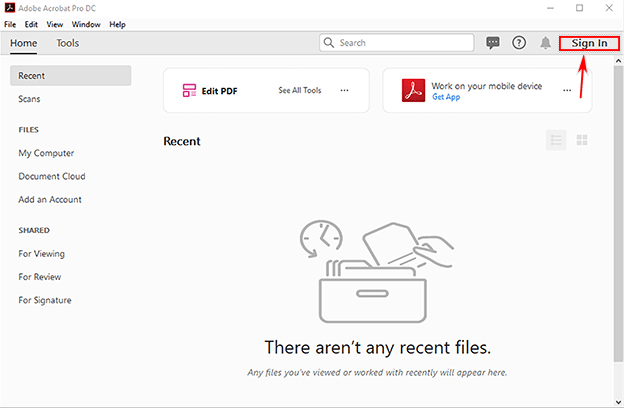The height and width of the screenshot is (408, 624).
Task: Click inside the Search field
Action: pyautogui.click(x=400, y=43)
